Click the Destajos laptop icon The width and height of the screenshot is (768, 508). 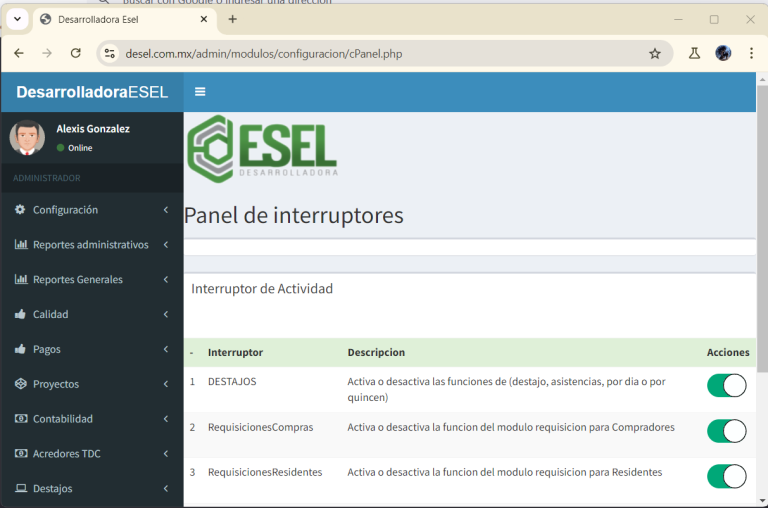(20, 488)
